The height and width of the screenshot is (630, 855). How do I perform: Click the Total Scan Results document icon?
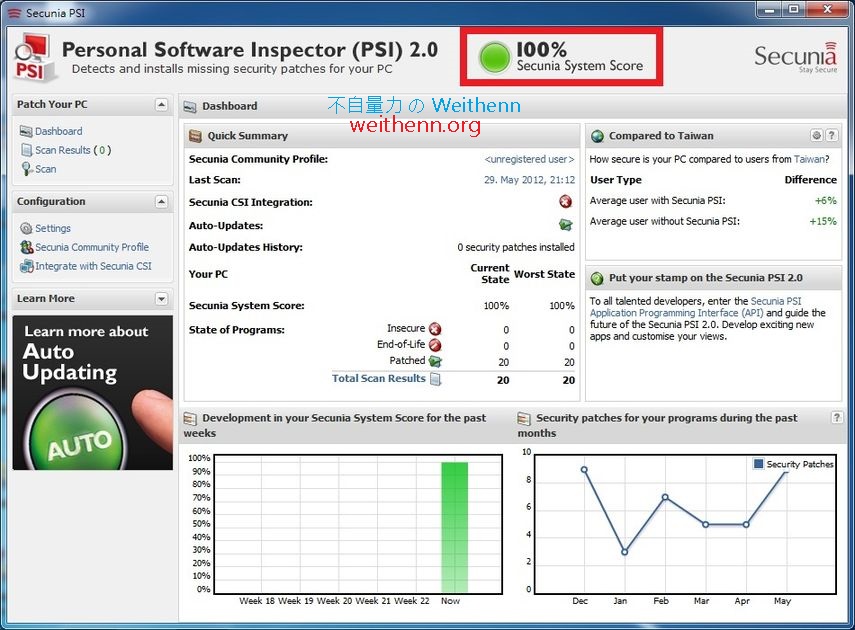[435, 379]
